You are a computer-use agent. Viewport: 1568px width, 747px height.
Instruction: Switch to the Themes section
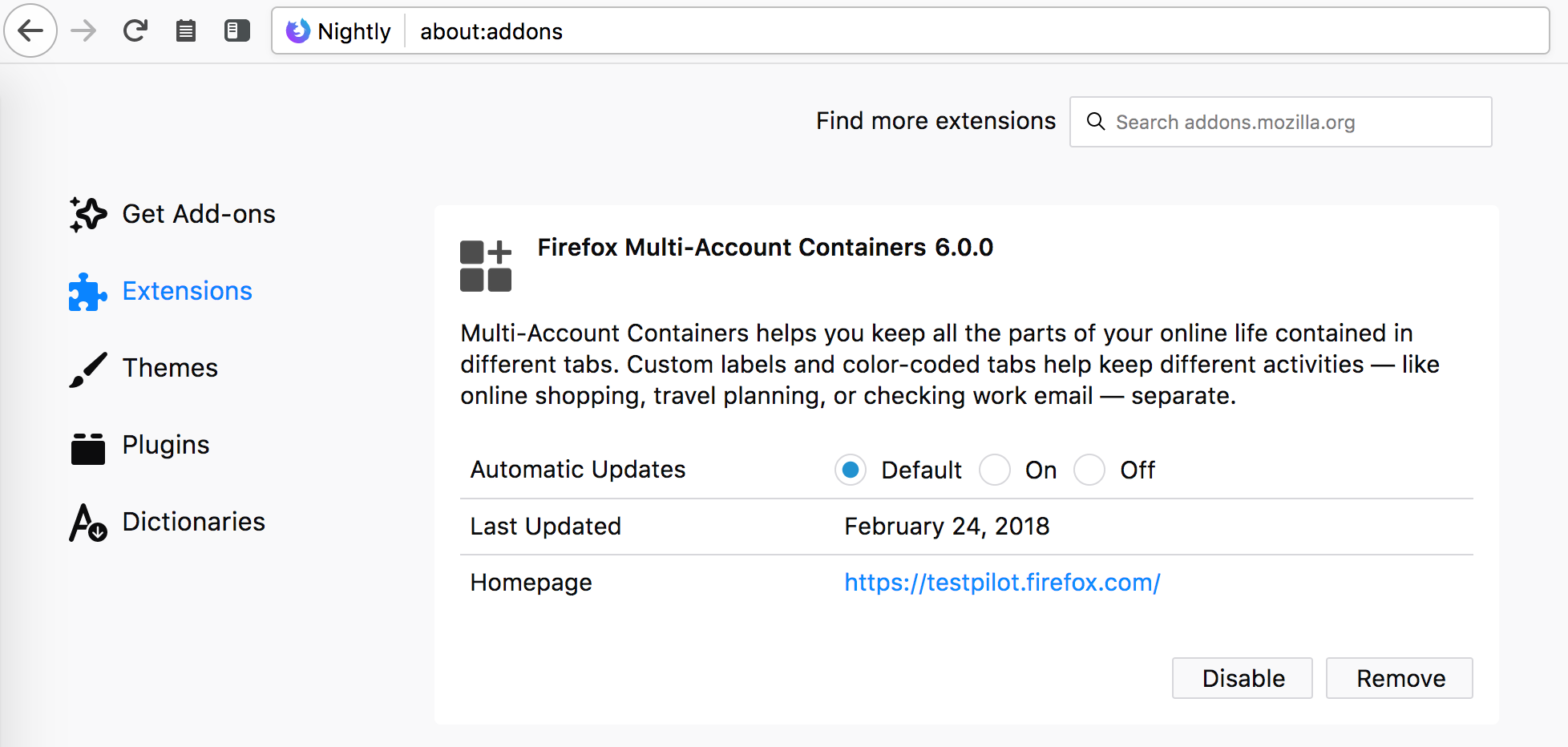[x=170, y=368]
